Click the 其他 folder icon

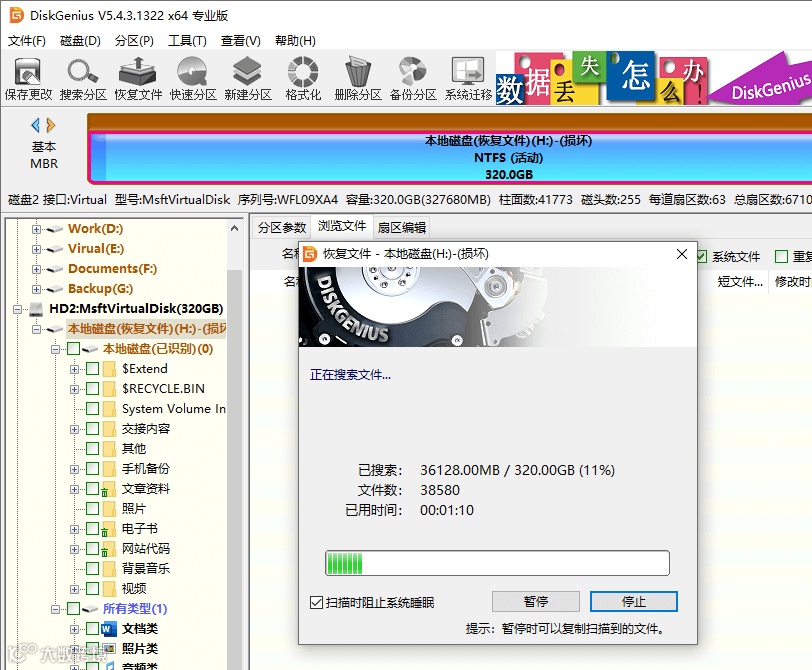coord(109,449)
